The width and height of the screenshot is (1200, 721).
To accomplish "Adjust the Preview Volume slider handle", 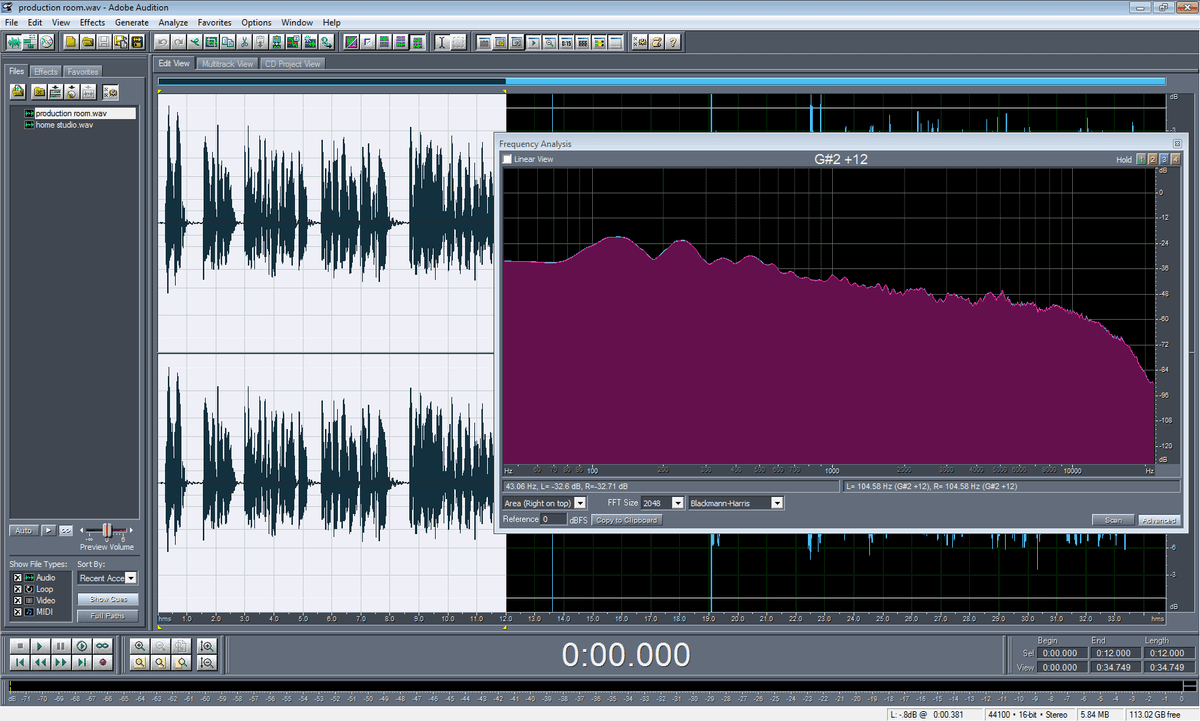I will pos(107,530).
